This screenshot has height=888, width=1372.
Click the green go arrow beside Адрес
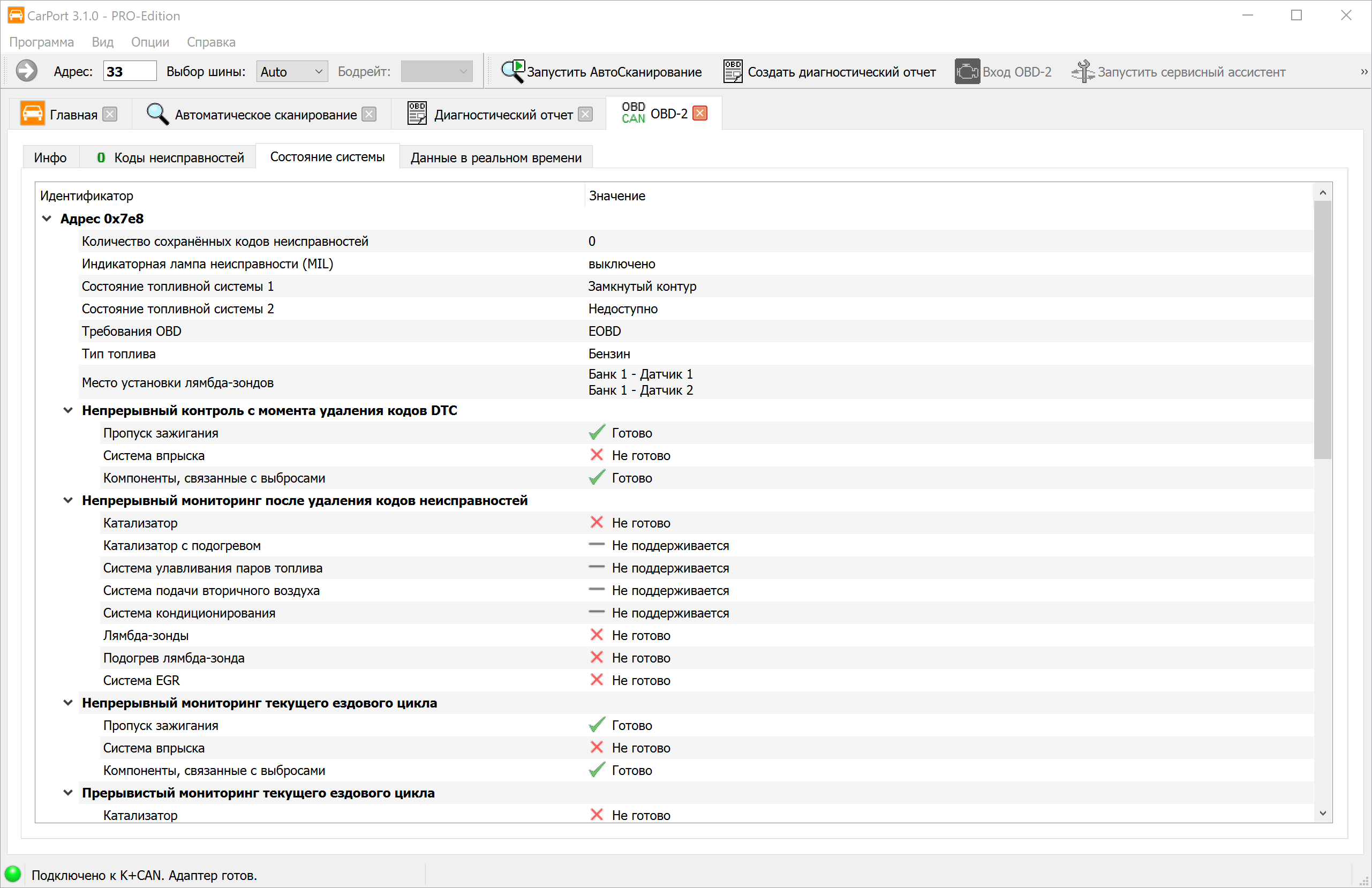pyautogui.click(x=26, y=72)
